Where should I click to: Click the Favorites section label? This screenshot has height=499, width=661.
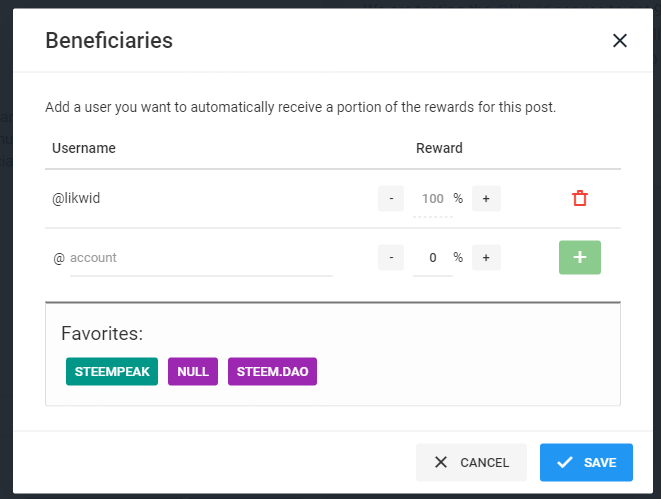(x=102, y=333)
